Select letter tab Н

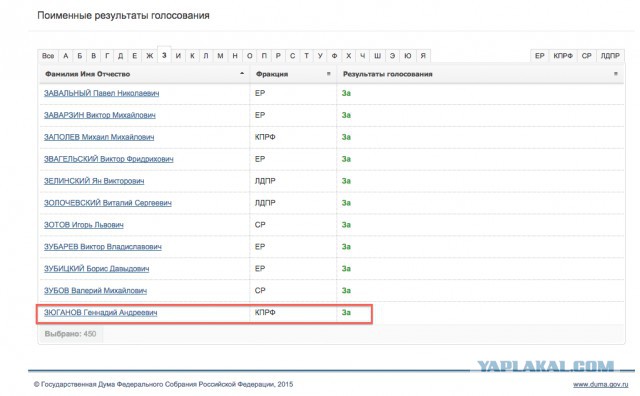[x=235, y=56]
